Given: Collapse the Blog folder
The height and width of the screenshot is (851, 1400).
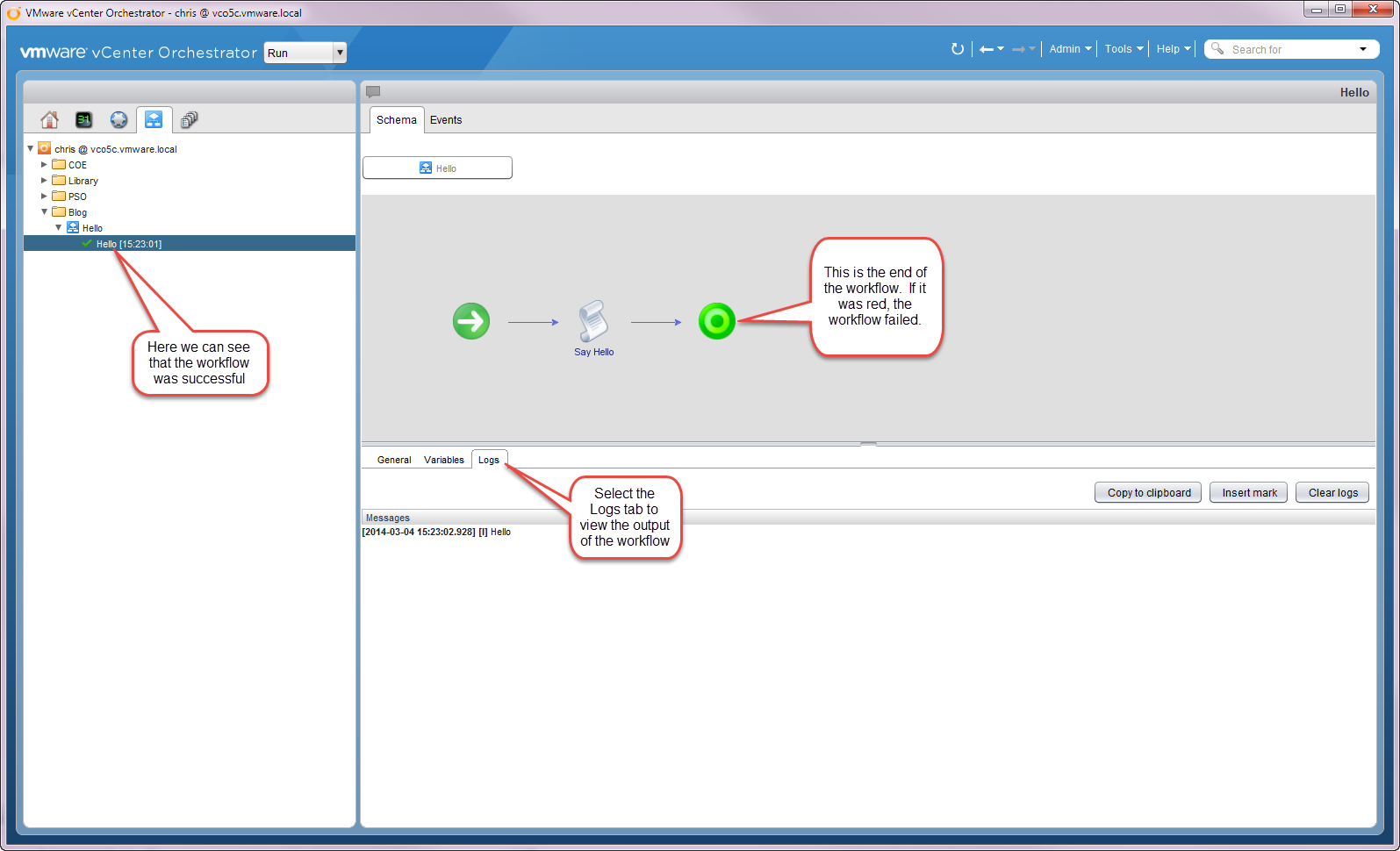Looking at the screenshot, I should 44,212.
